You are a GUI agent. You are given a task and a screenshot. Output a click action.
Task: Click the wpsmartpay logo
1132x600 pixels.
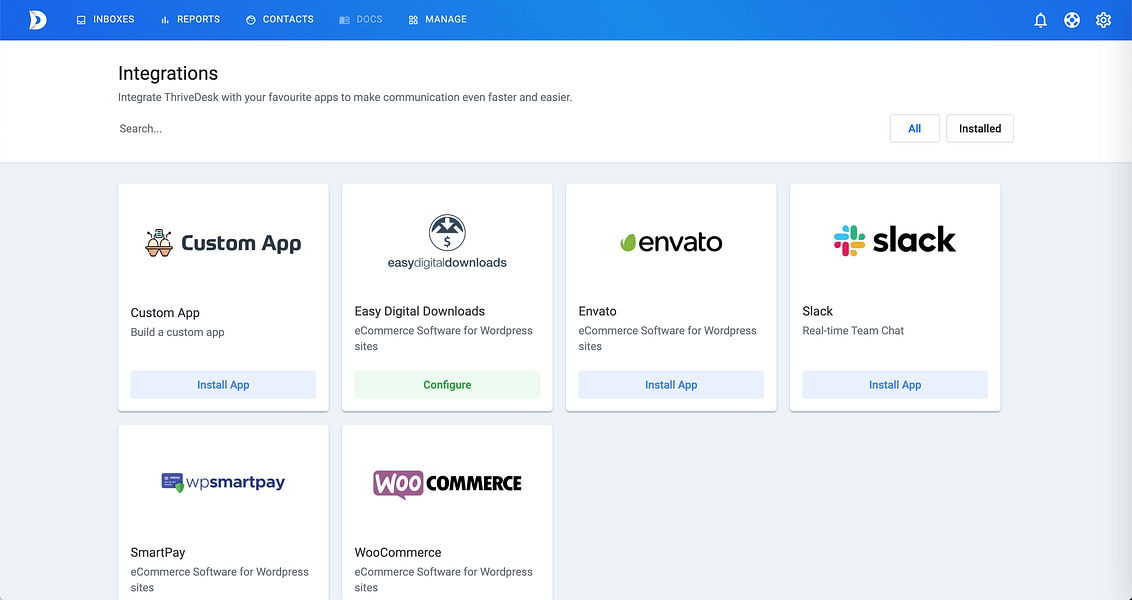222,482
